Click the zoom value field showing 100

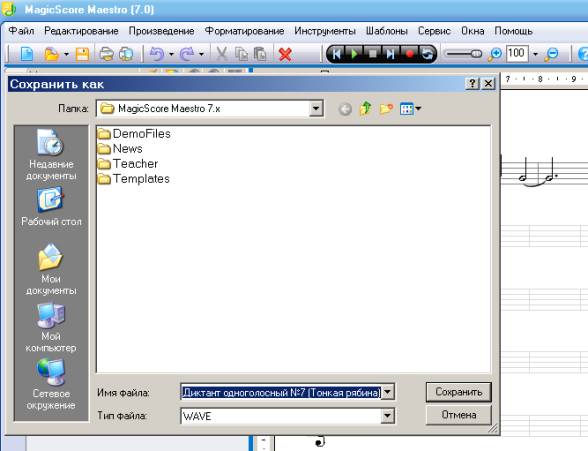517,54
